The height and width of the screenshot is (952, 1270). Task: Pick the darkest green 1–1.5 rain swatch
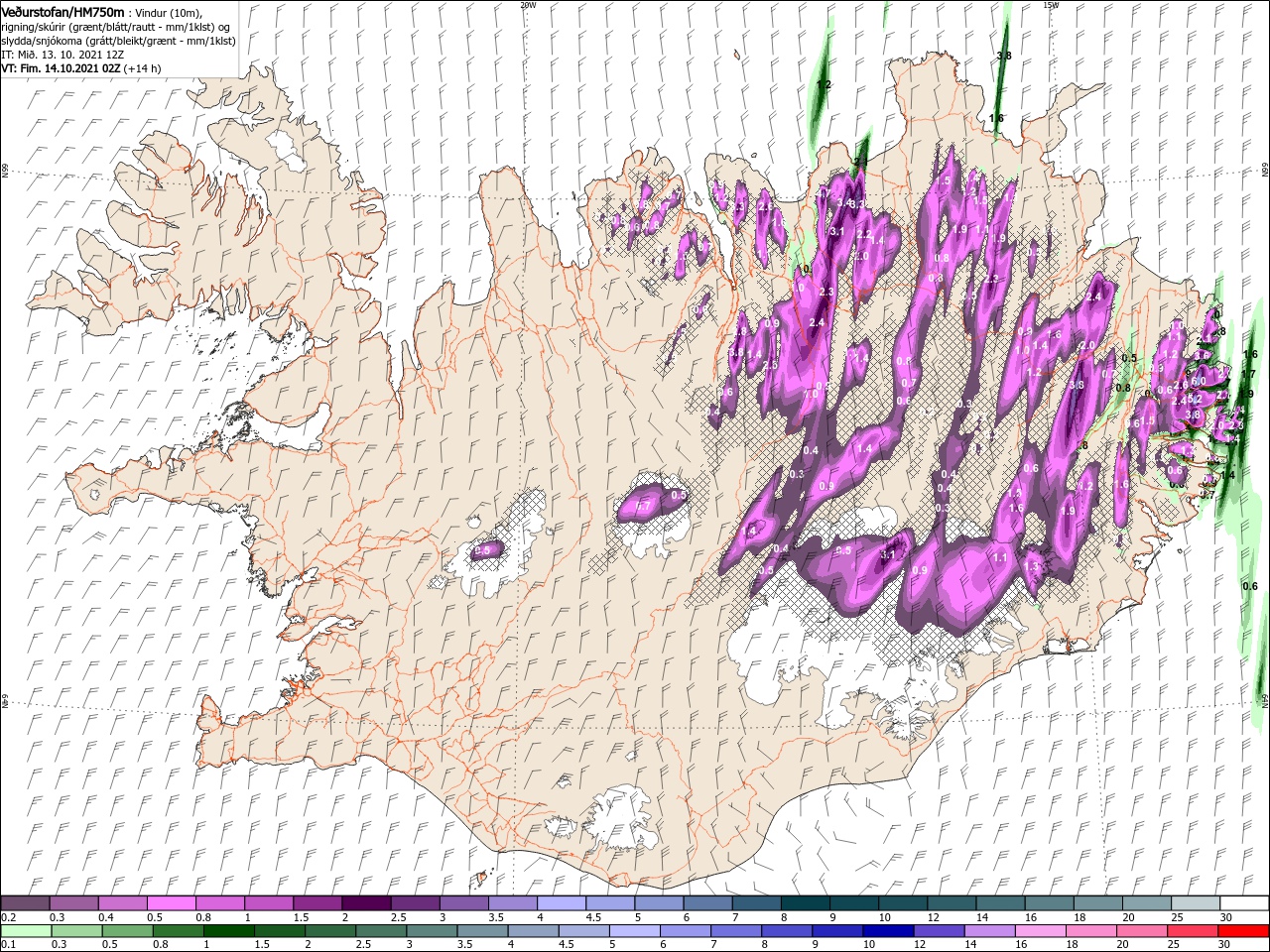click(227, 932)
